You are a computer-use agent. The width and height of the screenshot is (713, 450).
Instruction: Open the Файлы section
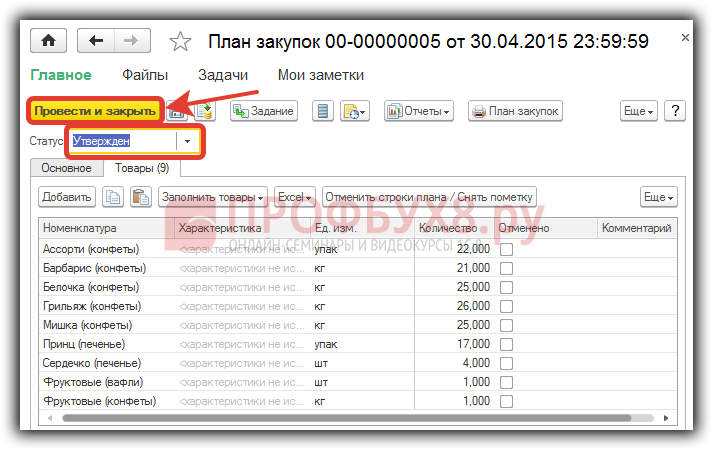pyautogui.click(x=144, y=75)
